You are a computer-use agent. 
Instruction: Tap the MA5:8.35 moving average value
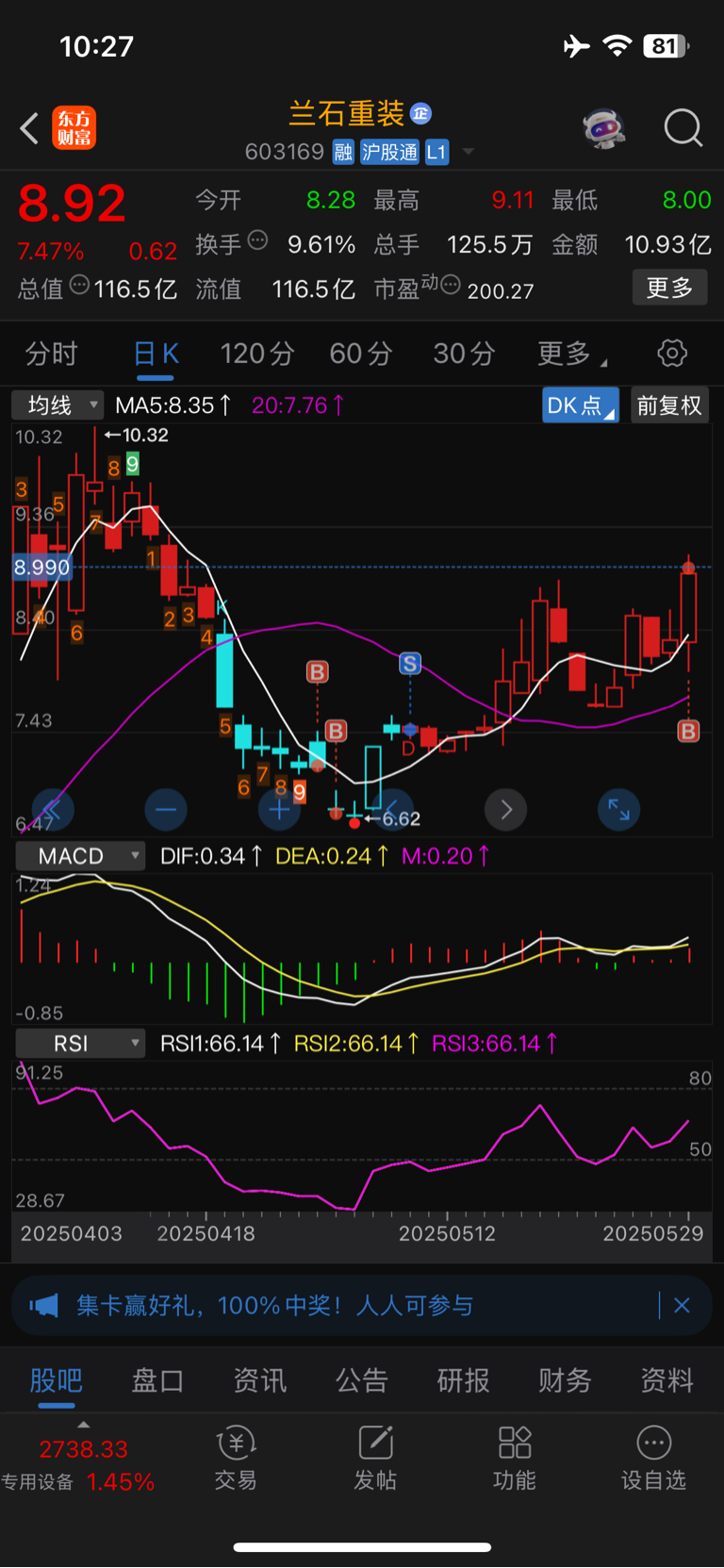(x=173, y=405)
